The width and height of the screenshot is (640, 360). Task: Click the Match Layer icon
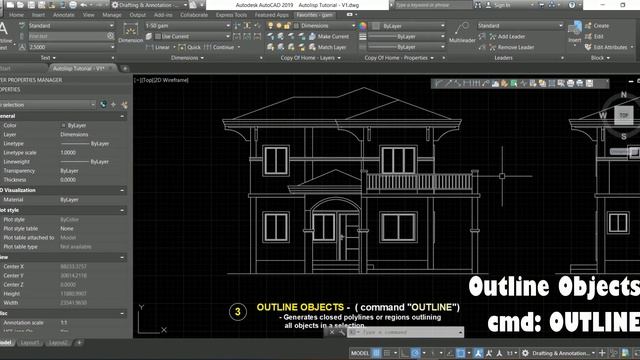point(312,47)
